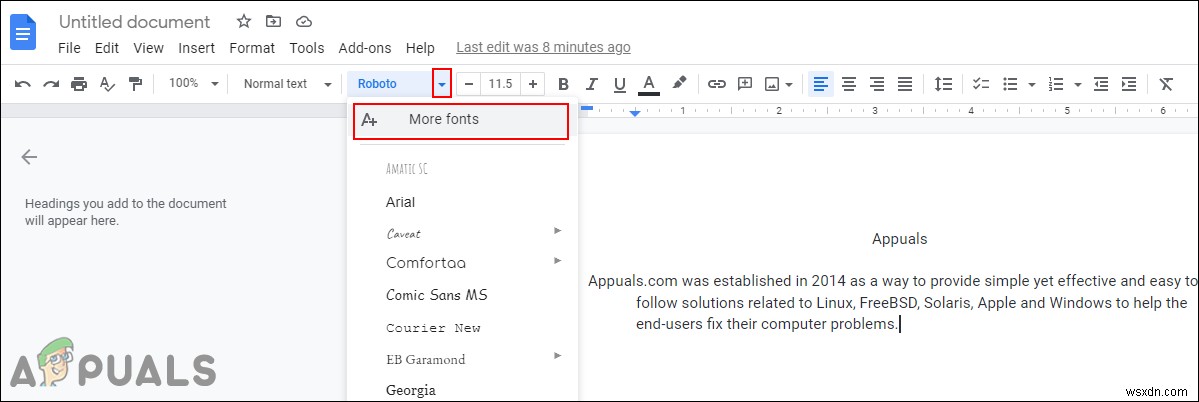Viewport: 1199px width, 402px height.
Task: Click the Move to folder icon
Action: (273, 21)
